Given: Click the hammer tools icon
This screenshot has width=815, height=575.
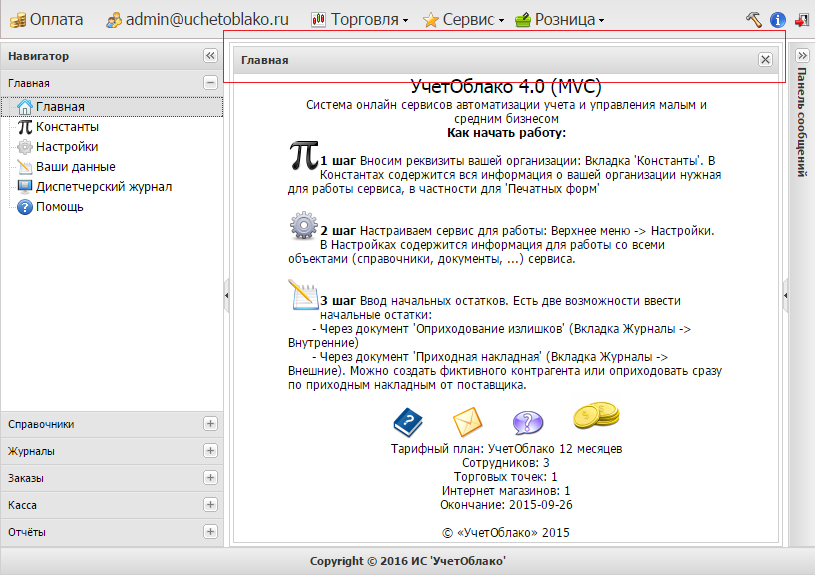Looking at the screenshot, I should pyautogui.click(x=754, y=20).
